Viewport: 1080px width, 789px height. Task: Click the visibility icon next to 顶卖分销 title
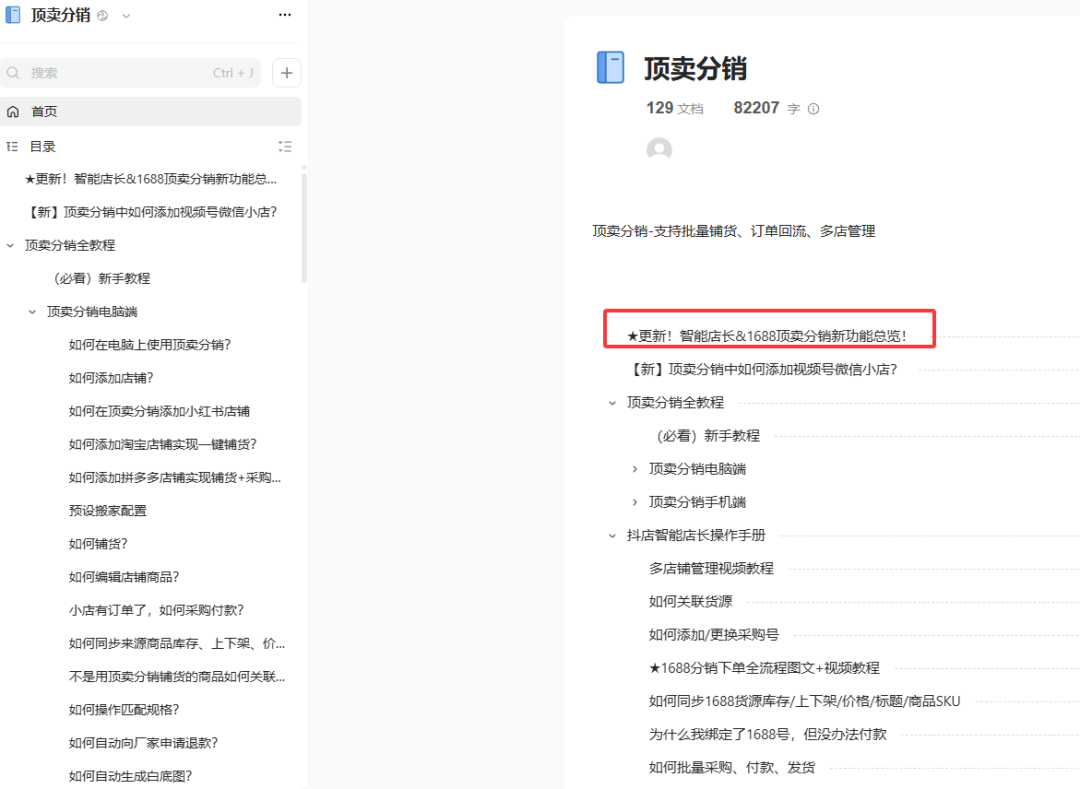[x=103, y=16]
